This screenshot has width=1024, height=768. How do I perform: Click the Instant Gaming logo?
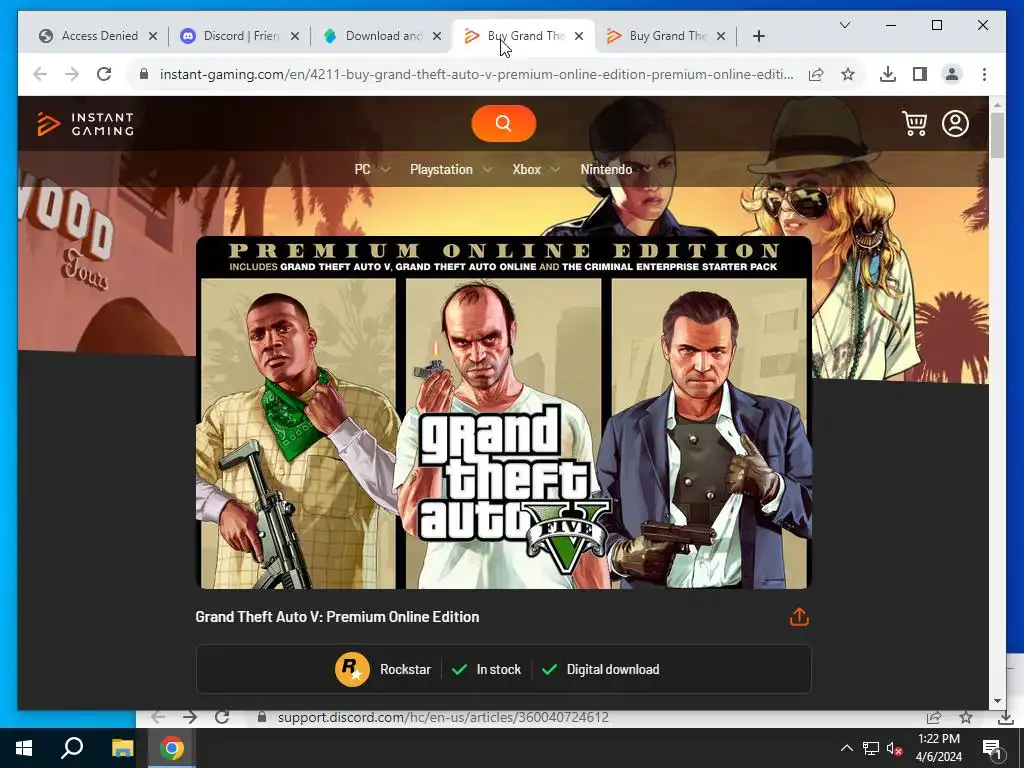(x=86, y=123)
